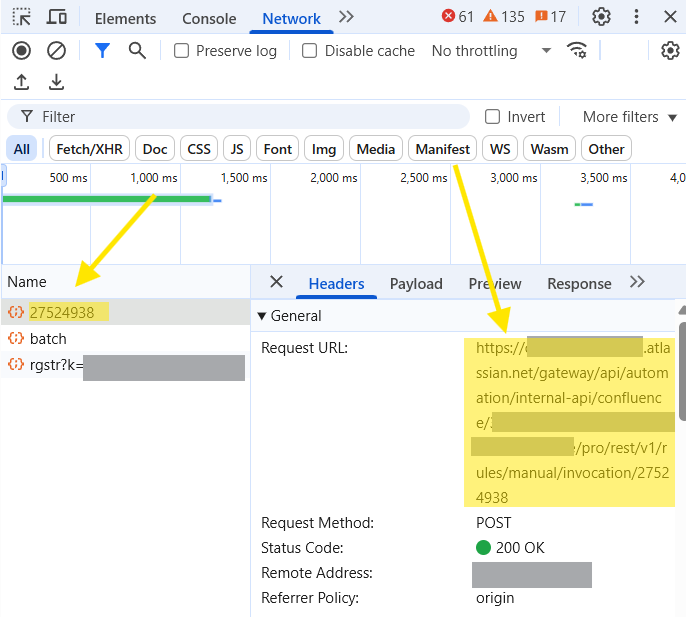Click the warning count 135
Viewport: 686px width, 617px height.
point(504,17)
